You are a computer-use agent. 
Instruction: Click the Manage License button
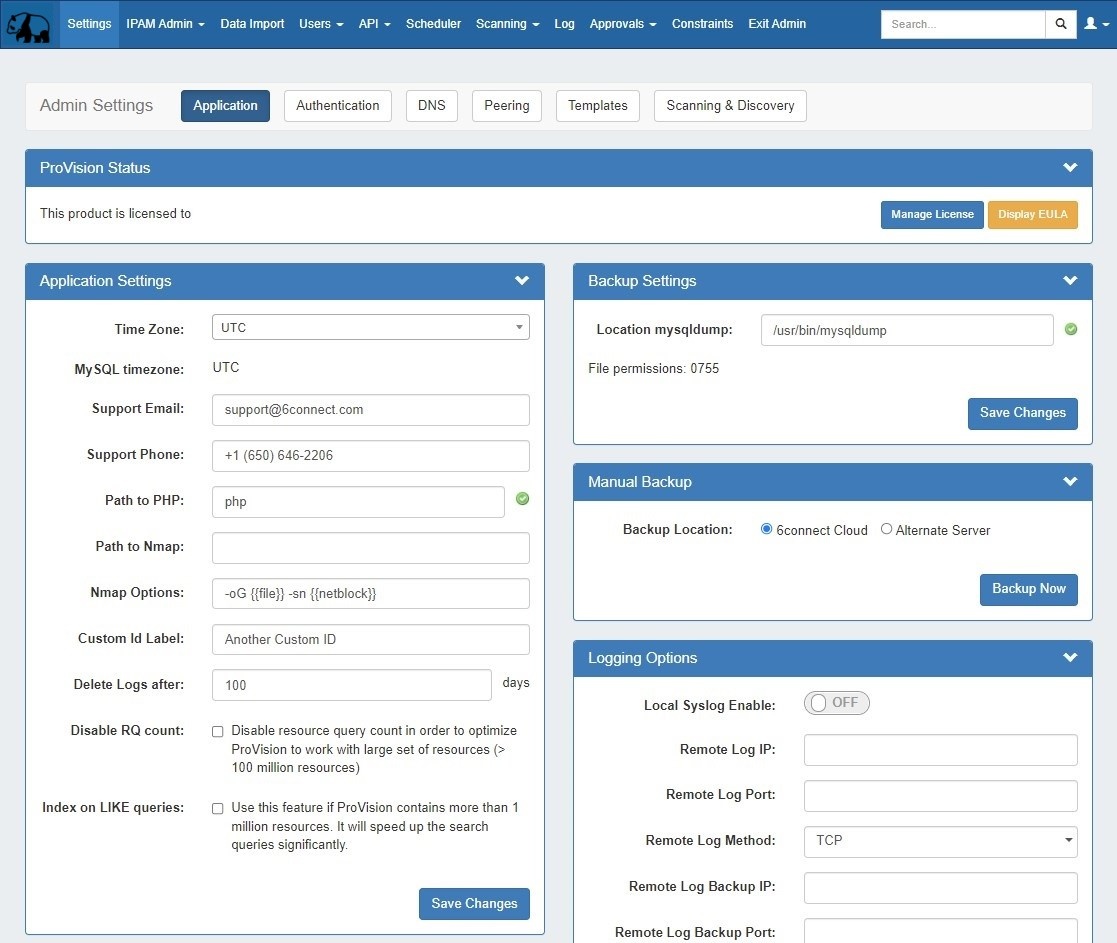[x=932, y=215]
